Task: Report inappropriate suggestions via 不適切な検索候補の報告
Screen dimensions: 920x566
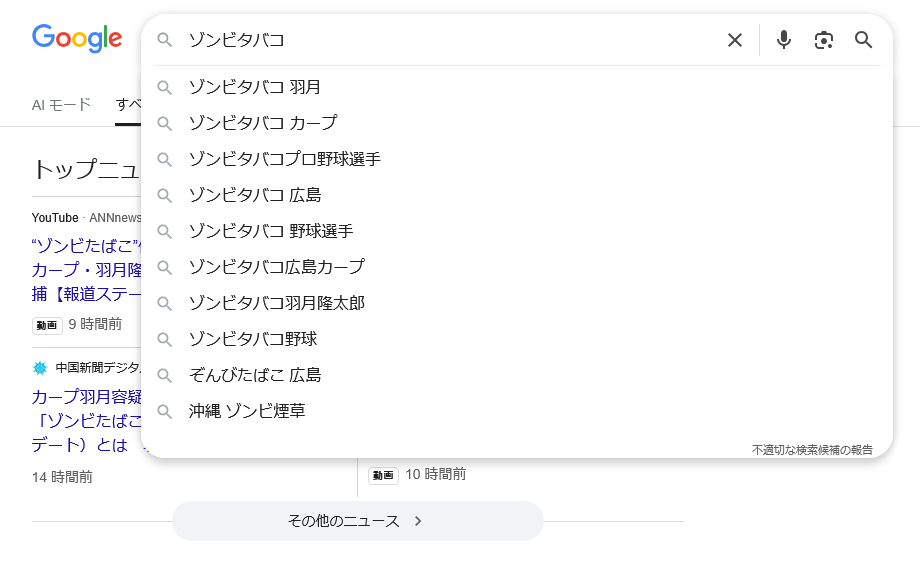Action: 812,450
